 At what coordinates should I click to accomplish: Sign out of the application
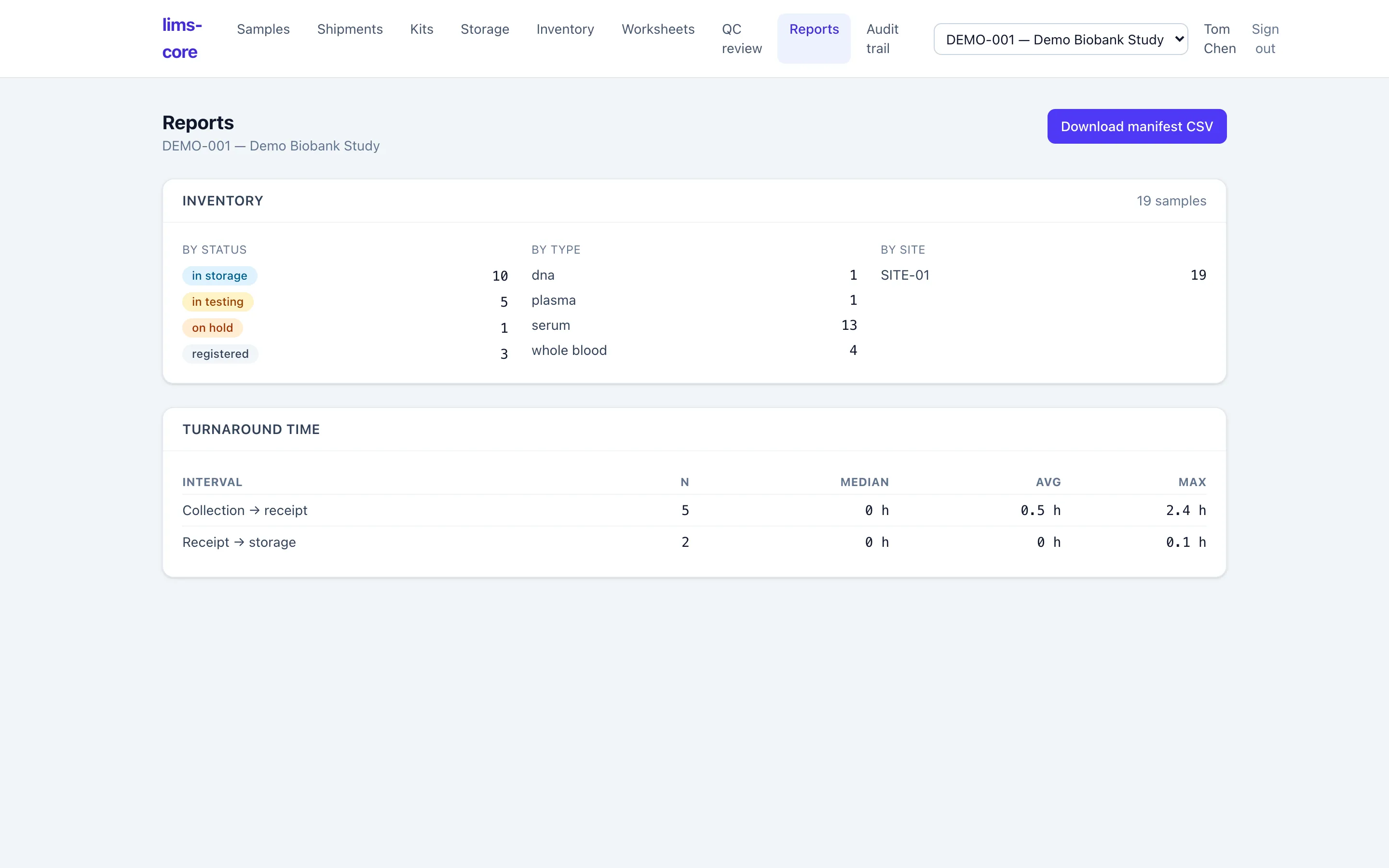coord(1265,39)
